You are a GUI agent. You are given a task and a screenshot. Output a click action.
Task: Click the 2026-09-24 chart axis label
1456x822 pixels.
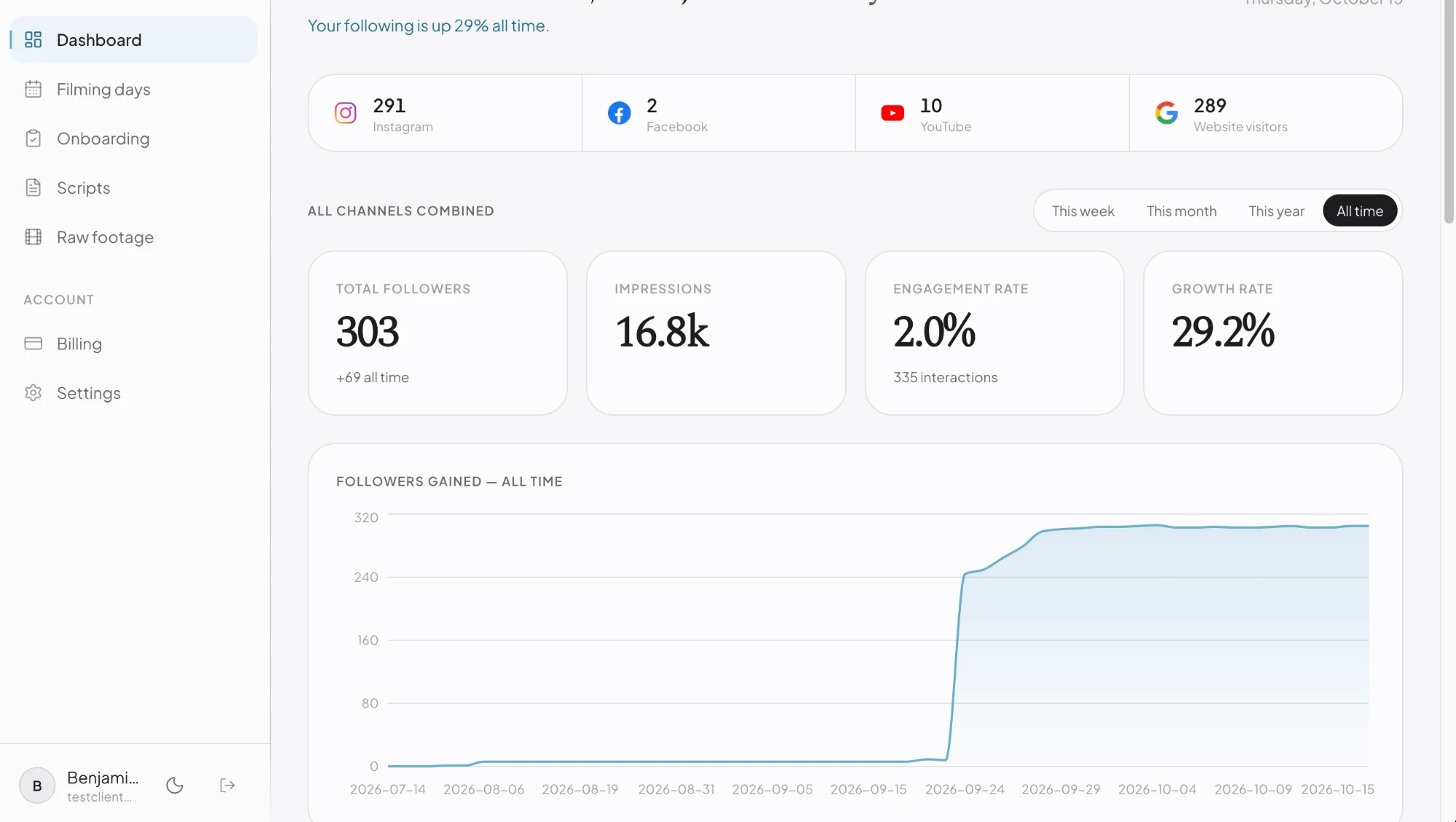click(x=964, y=789)
